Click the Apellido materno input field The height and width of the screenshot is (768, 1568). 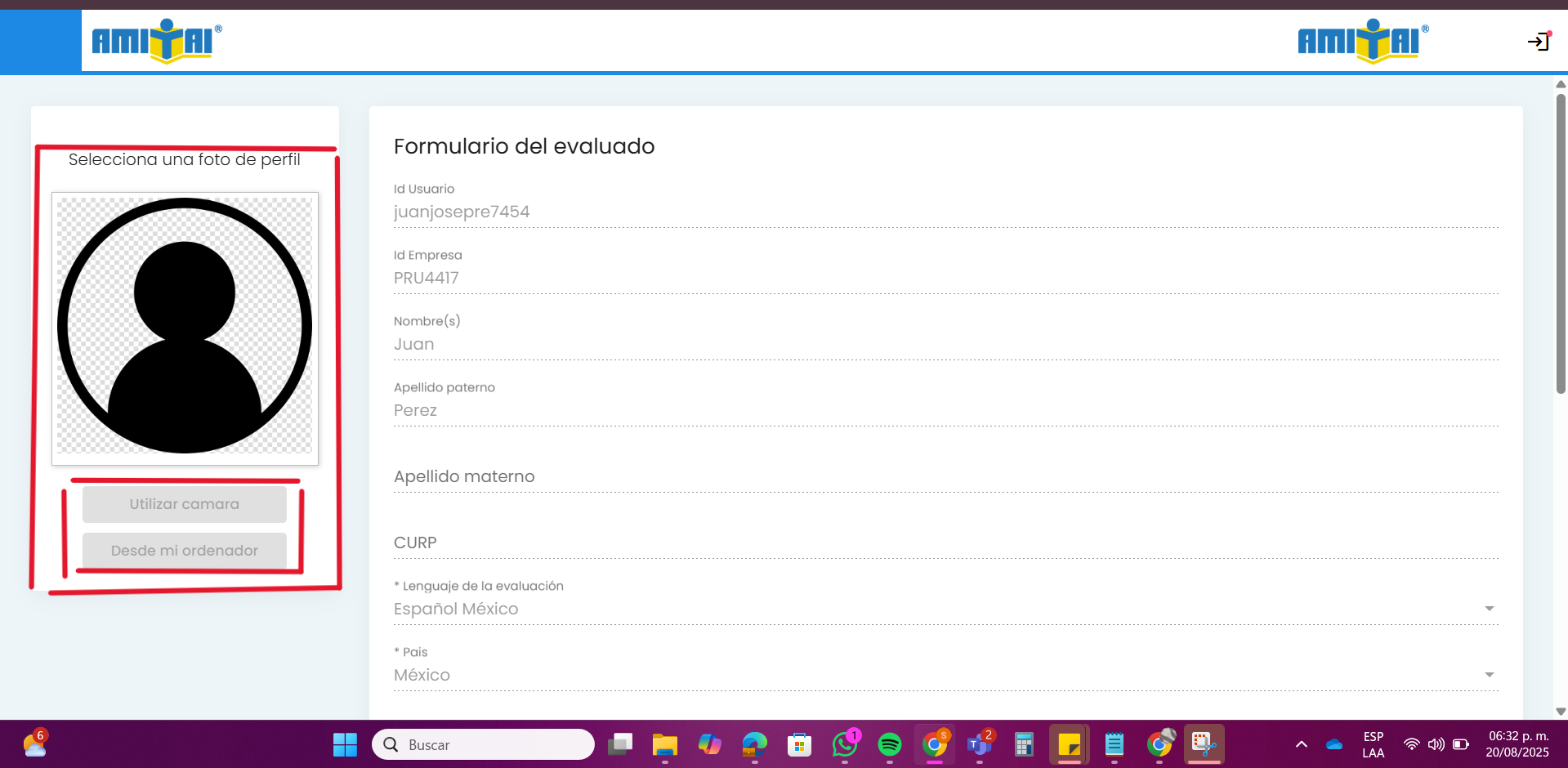945,477
